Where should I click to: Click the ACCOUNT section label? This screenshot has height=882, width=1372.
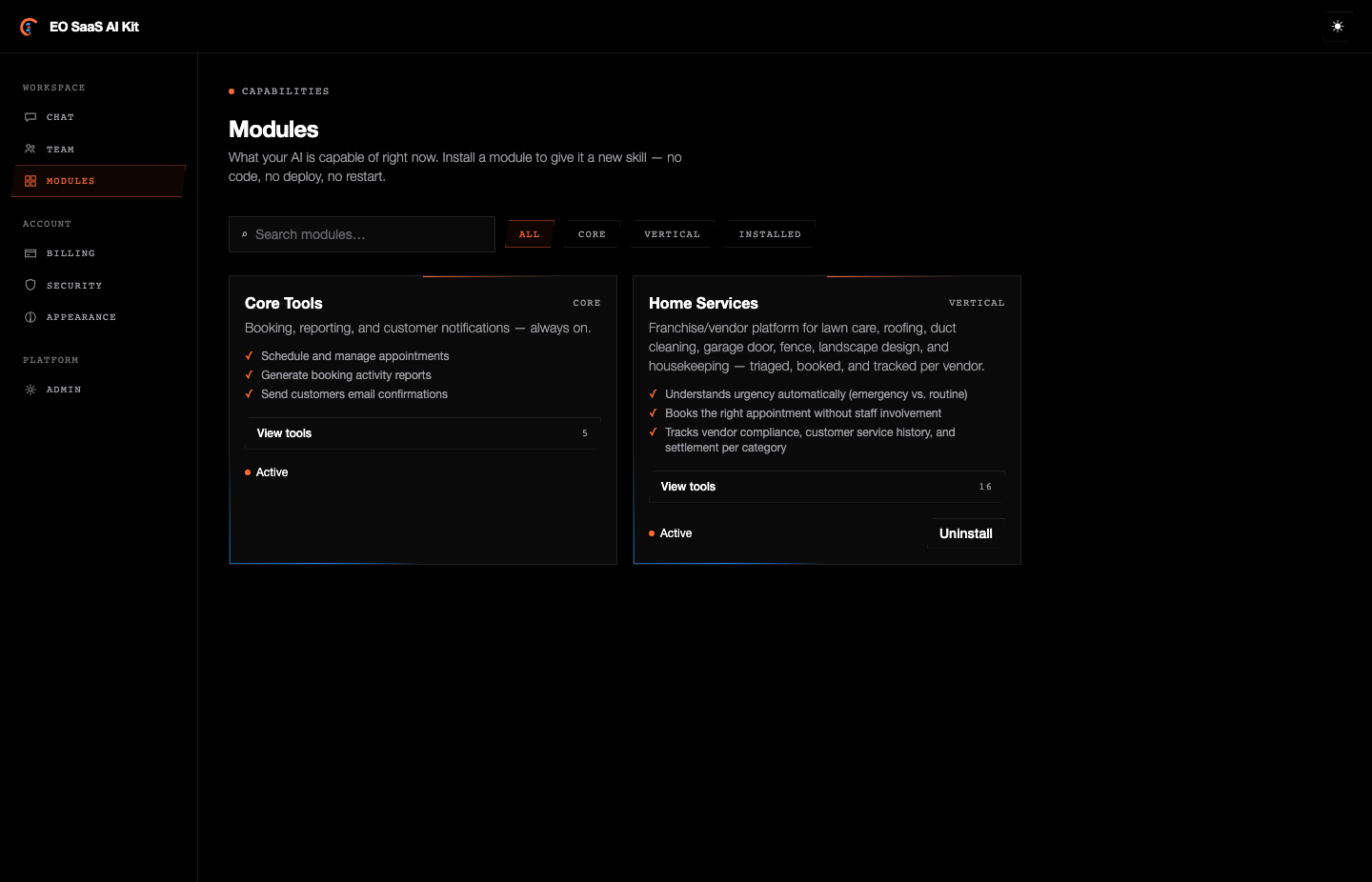47,224
